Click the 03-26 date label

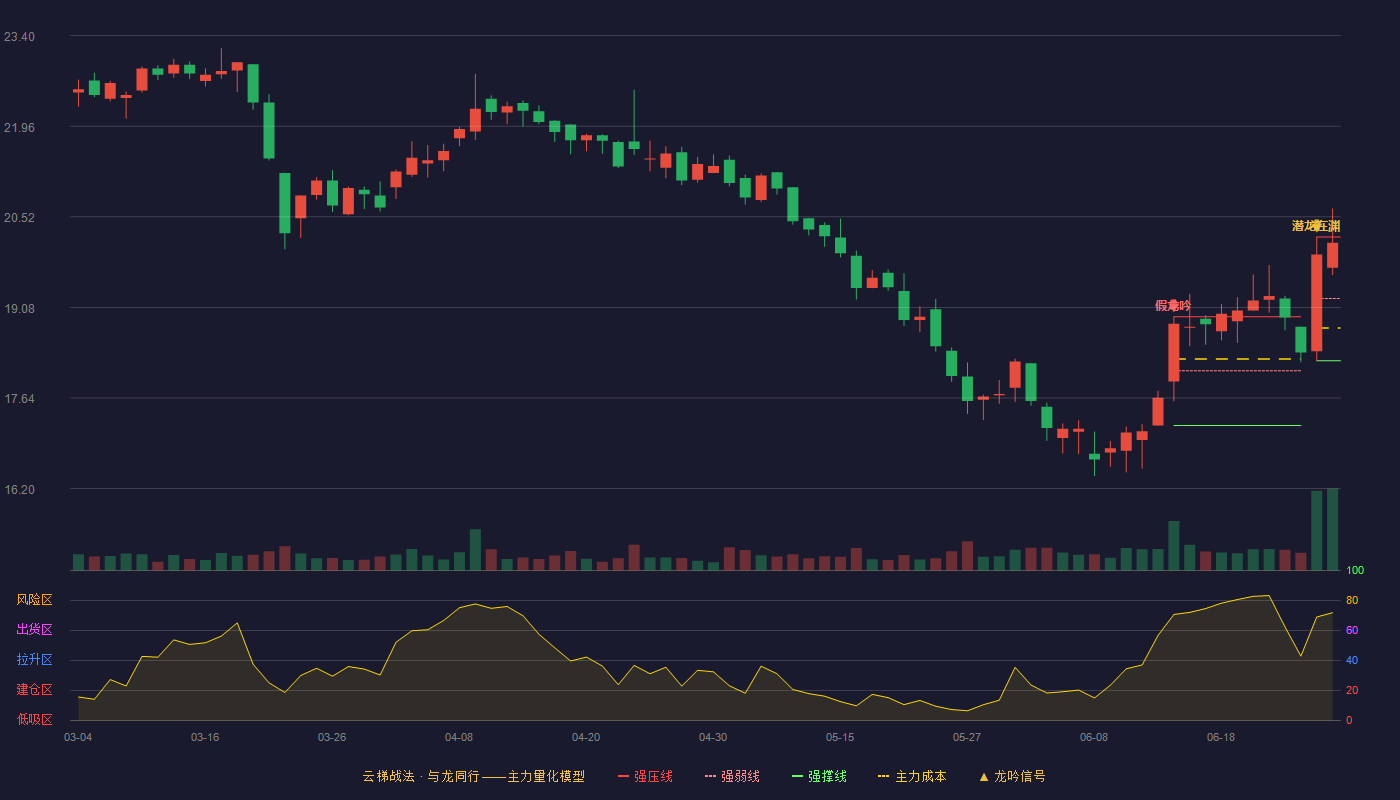(x=332, y=737)
